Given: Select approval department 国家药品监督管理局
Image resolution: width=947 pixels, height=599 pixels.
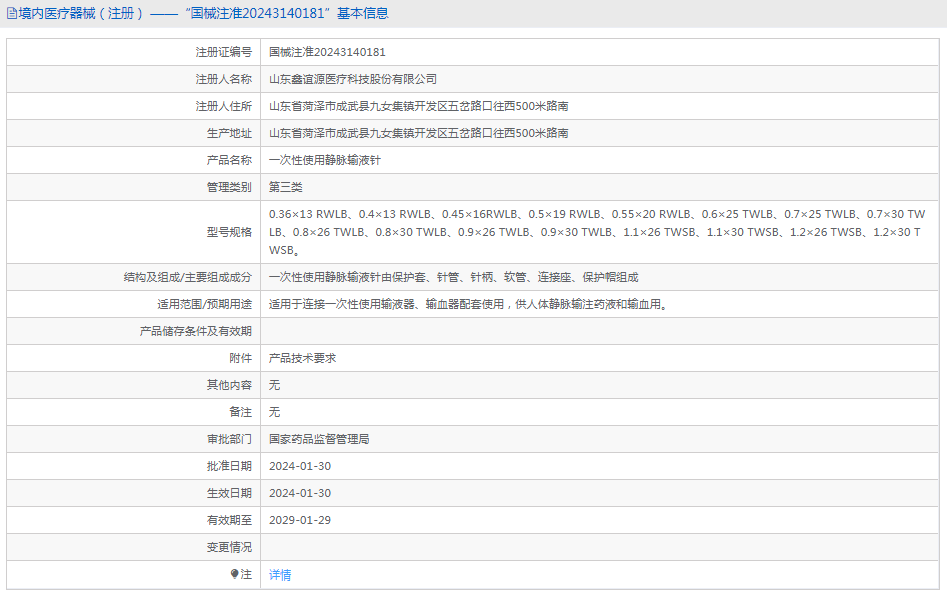Looking at the screenshot, I should 319,439.
